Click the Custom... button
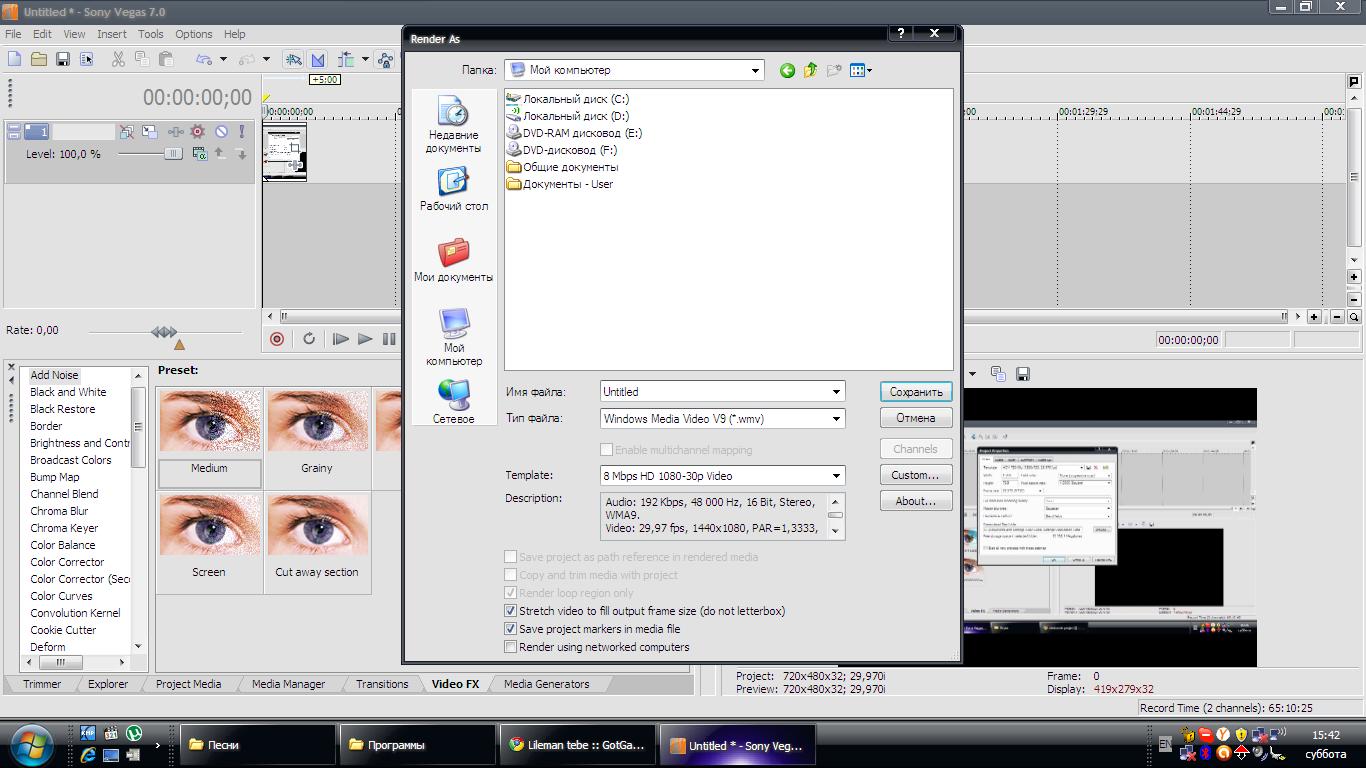The width and height of the screenshot is (1366, 768). pyautogui.click(x=916, y=475)
